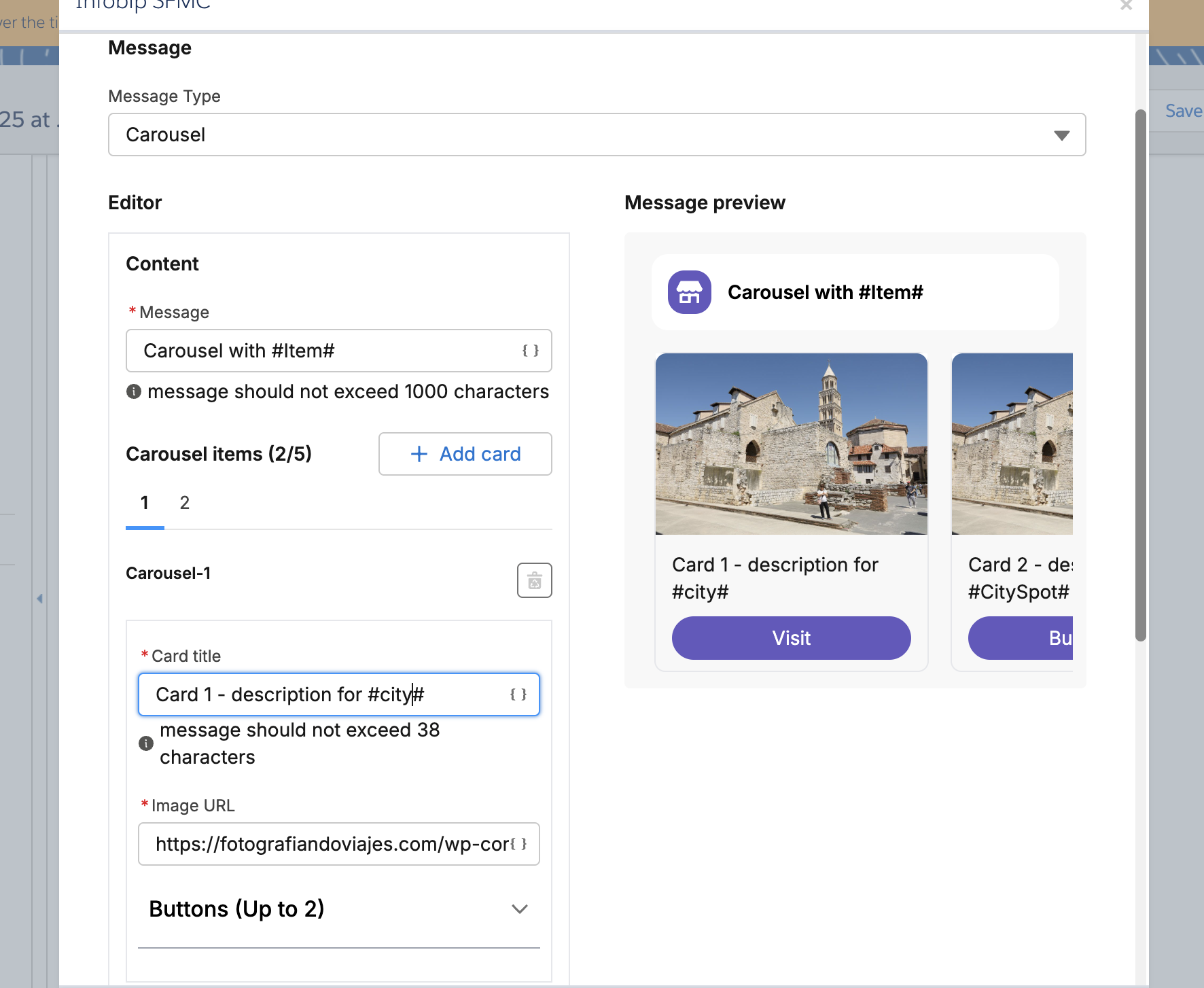Image resolution: width=1204 pixels, height=988 pixels.
Task: Click the Add card button
Action: pos(465,454)
